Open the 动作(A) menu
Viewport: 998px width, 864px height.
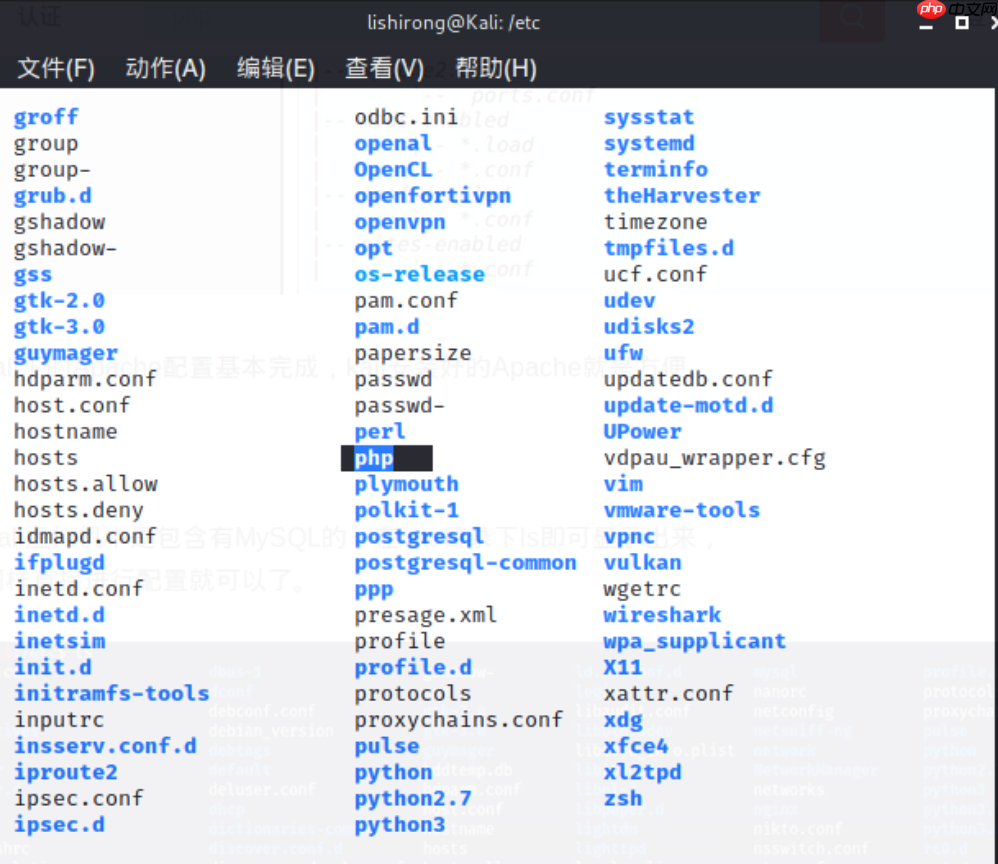coord(165,68)
